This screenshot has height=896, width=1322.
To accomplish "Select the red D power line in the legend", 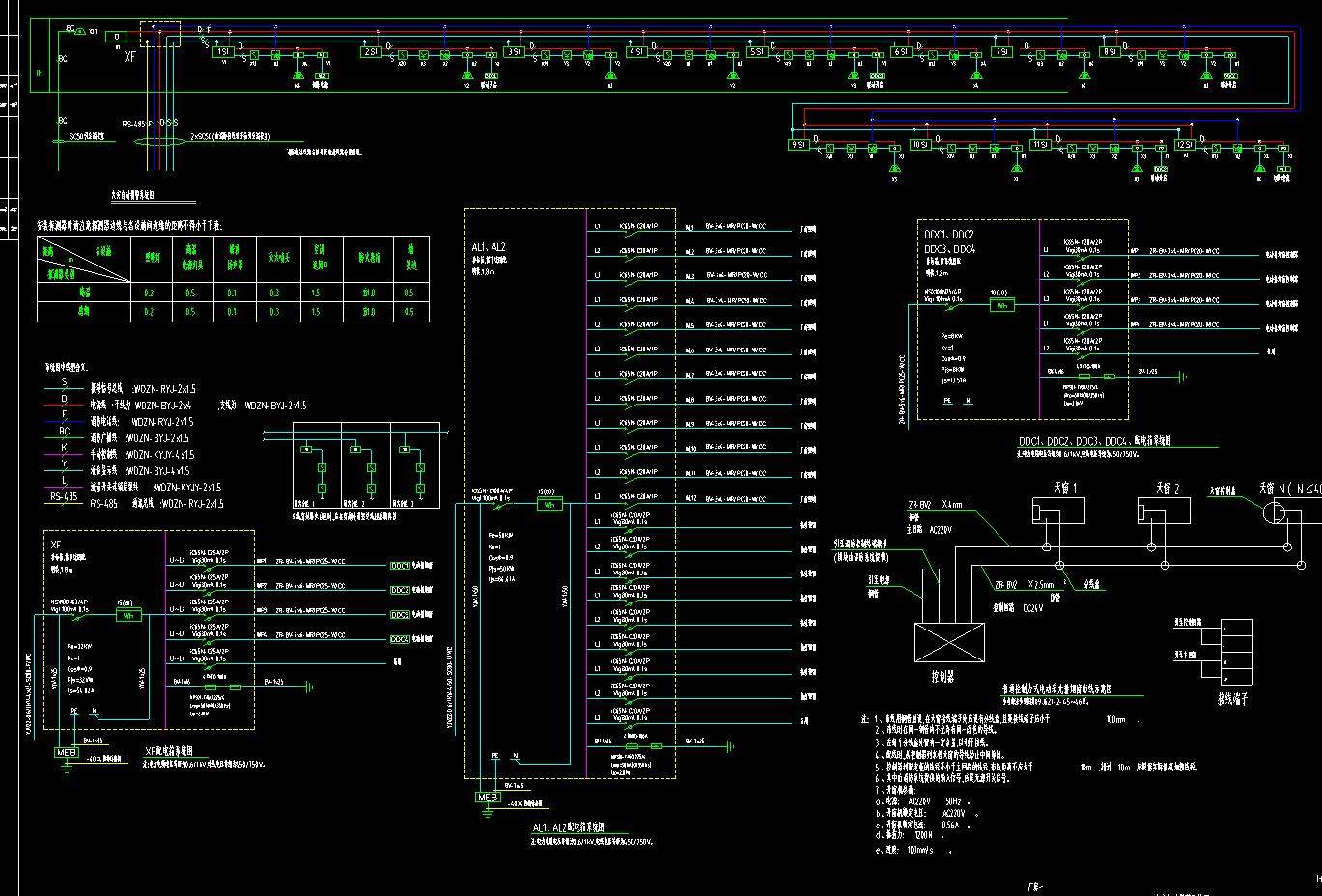I will tap(65, 406).
